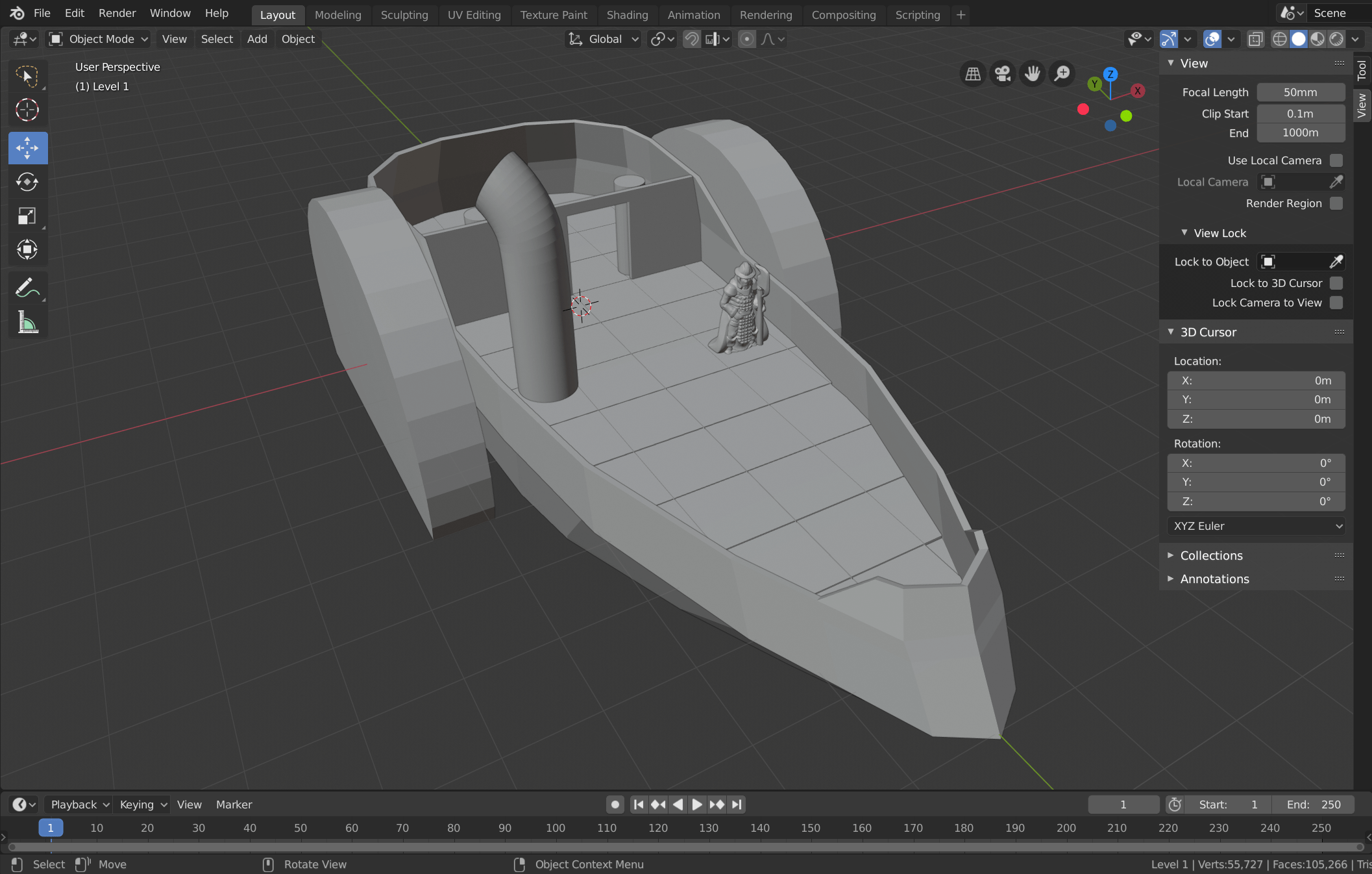Toggle the Use Local Camera checkbox

[1336, 160]
